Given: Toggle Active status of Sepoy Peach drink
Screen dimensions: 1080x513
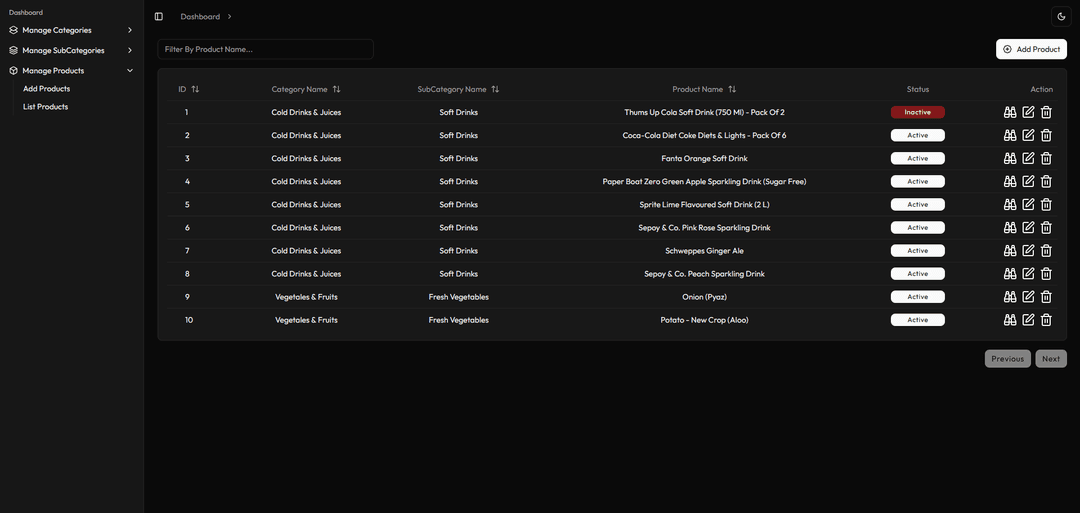Looking at the screenshot, I should [917, 273].
